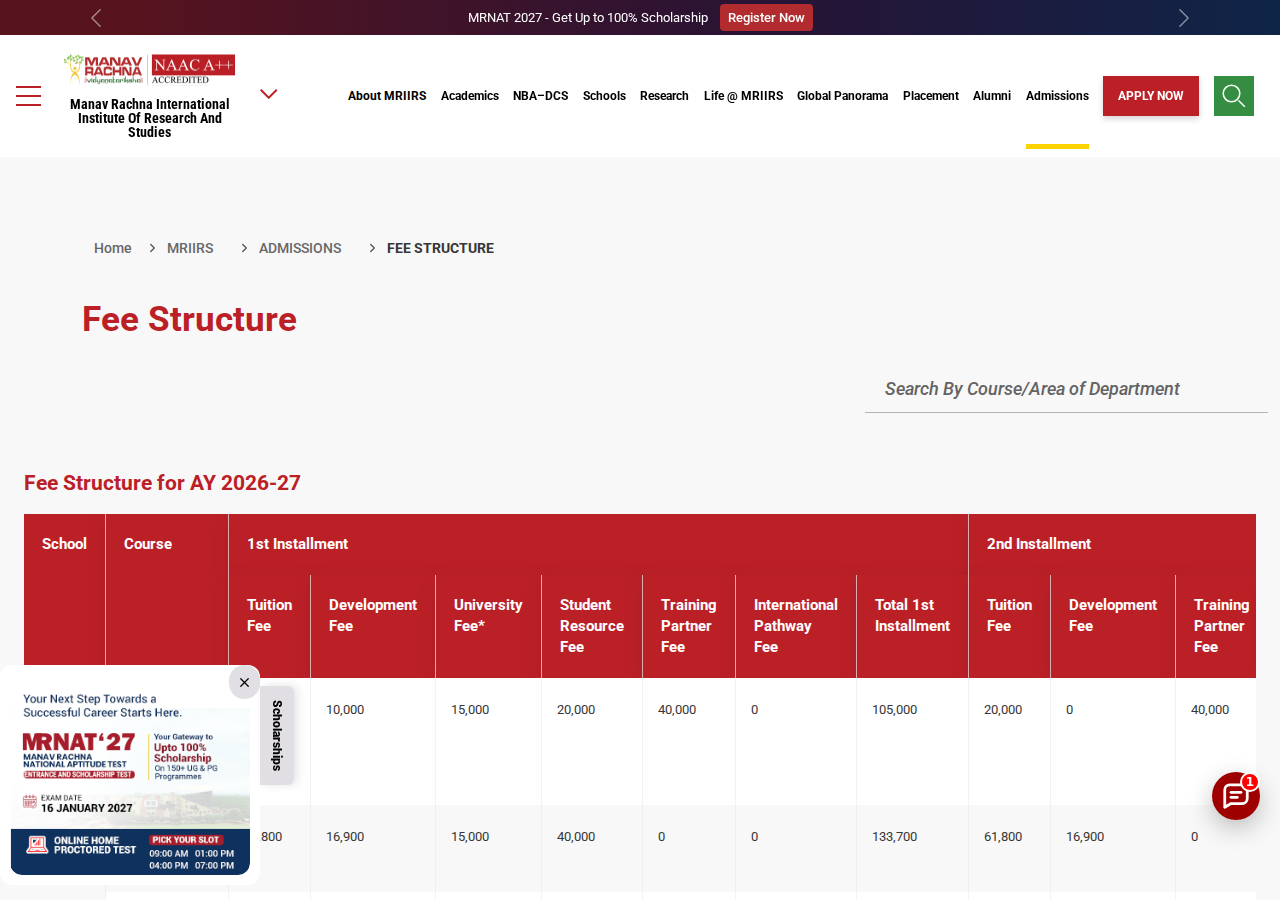
Task: Open the chat bubble widget
Action: coord(1236,796)
